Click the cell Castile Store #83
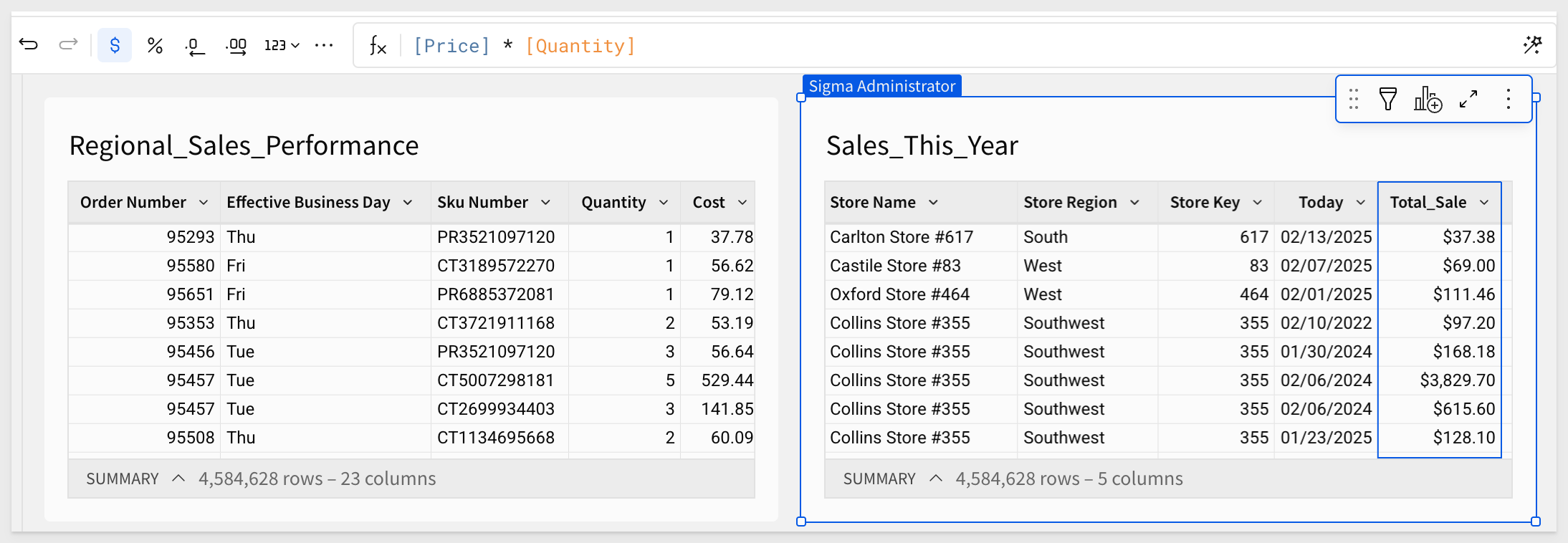The height and width of the screenshot is (543, 1568). (921, 266)
